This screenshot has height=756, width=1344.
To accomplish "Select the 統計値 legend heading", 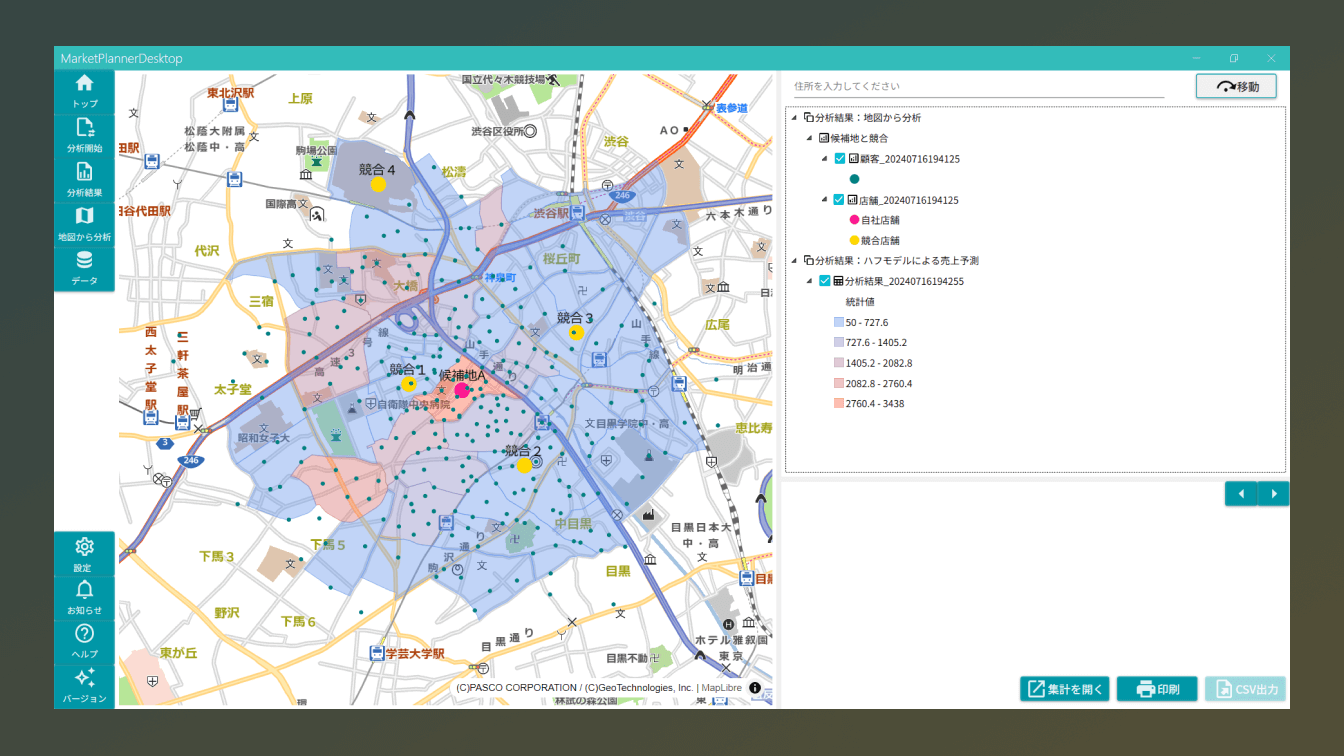I will pos(860,302).
